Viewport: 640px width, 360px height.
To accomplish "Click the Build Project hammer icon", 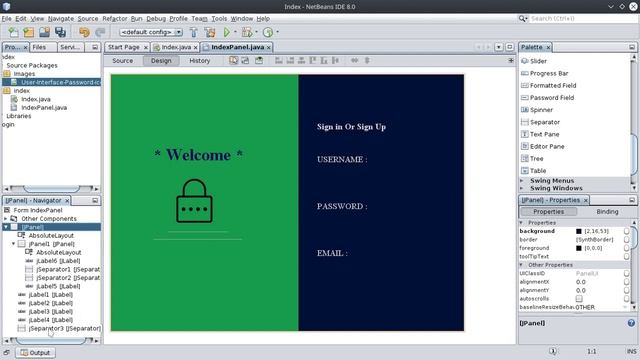I will (x=193, y=32).
